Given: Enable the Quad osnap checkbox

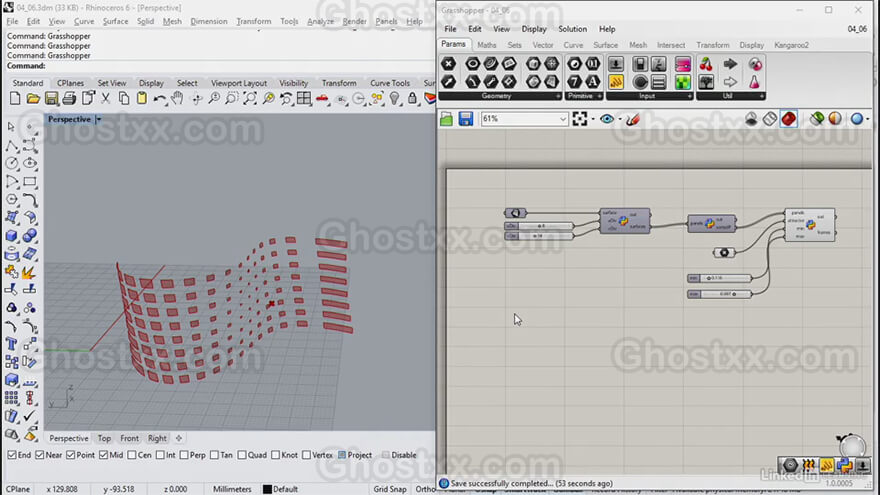Looking at the screenshot, I should click(242, 455).
